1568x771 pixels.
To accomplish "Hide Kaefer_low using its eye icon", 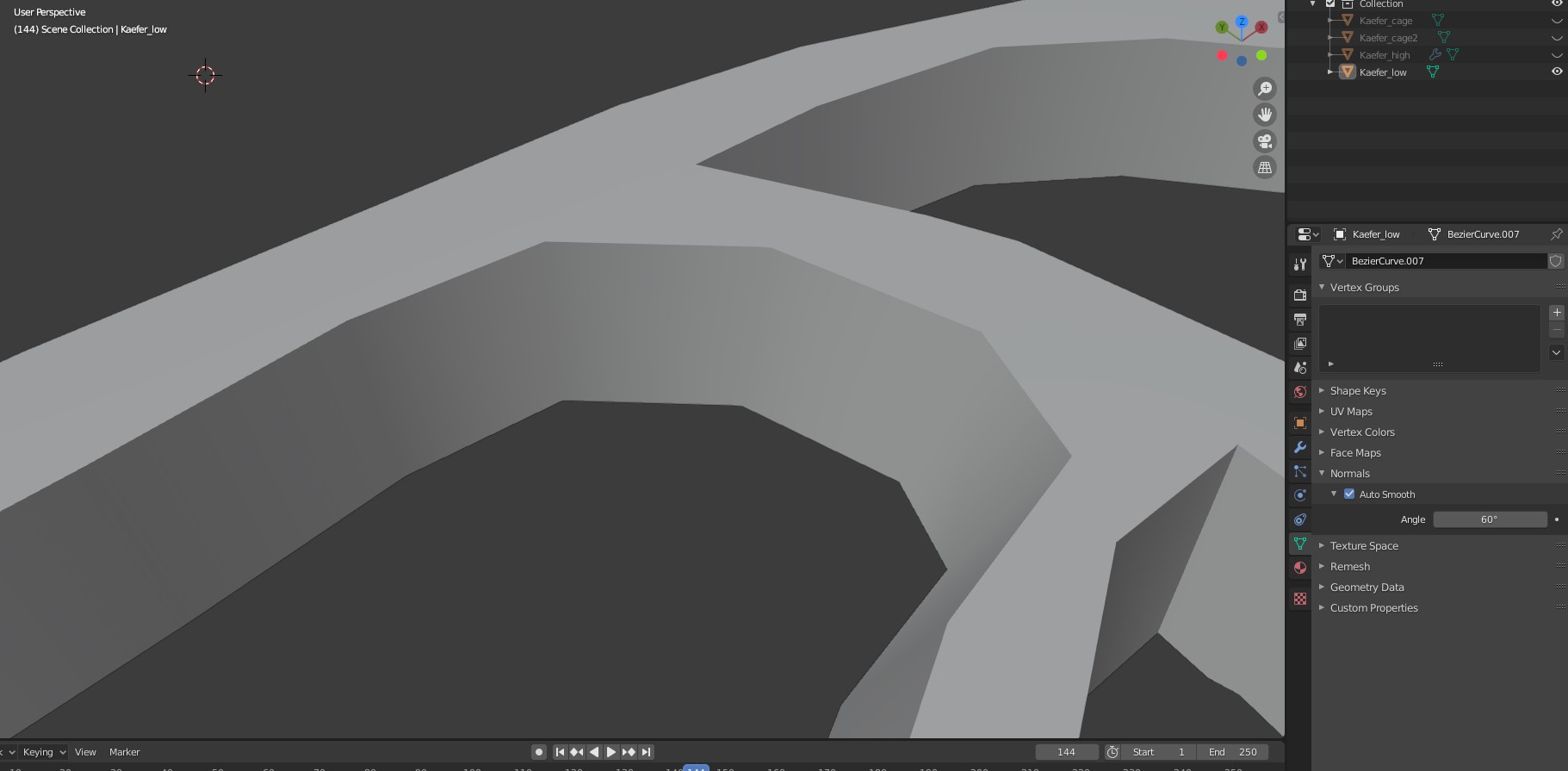I will (1557, 72).
